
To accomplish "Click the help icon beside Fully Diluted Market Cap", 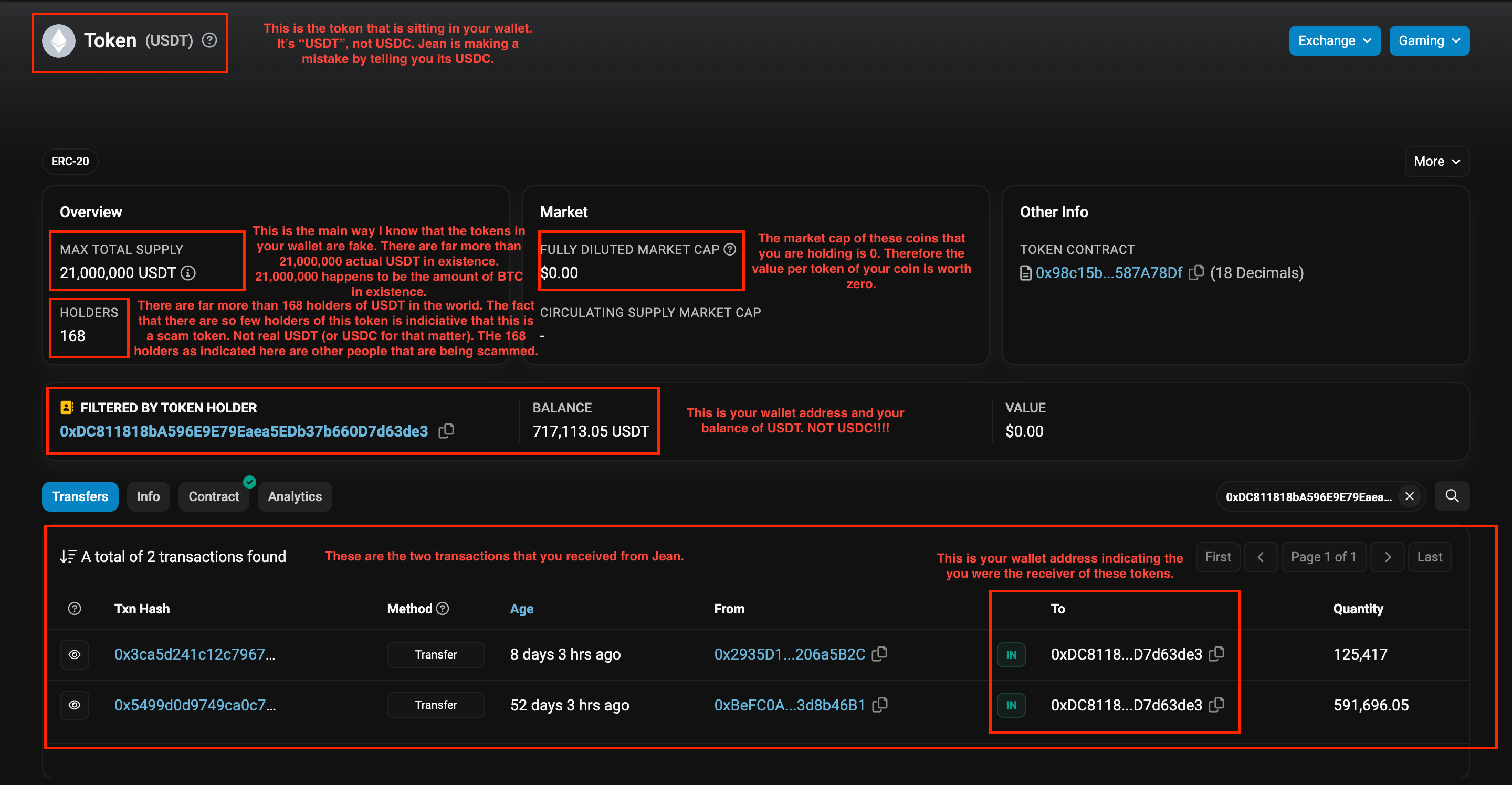I will coord(730,249).
